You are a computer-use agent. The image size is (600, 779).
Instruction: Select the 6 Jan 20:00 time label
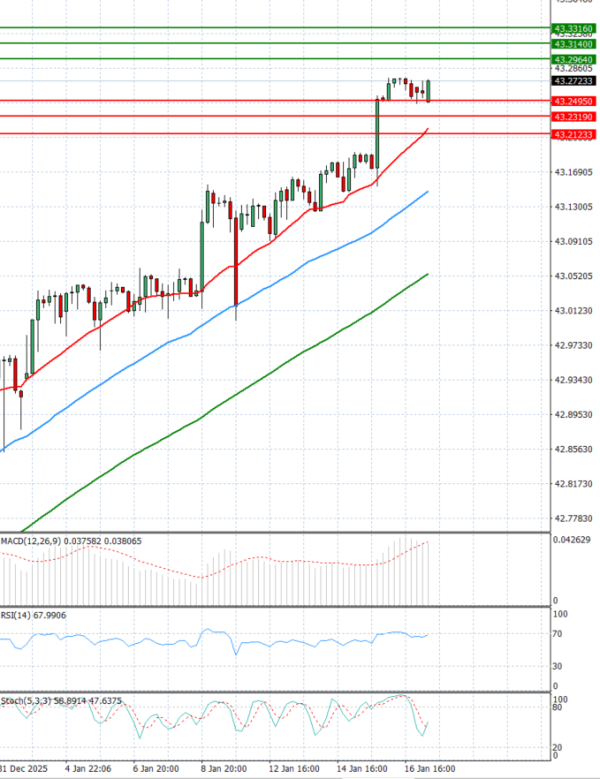(158, 770)
